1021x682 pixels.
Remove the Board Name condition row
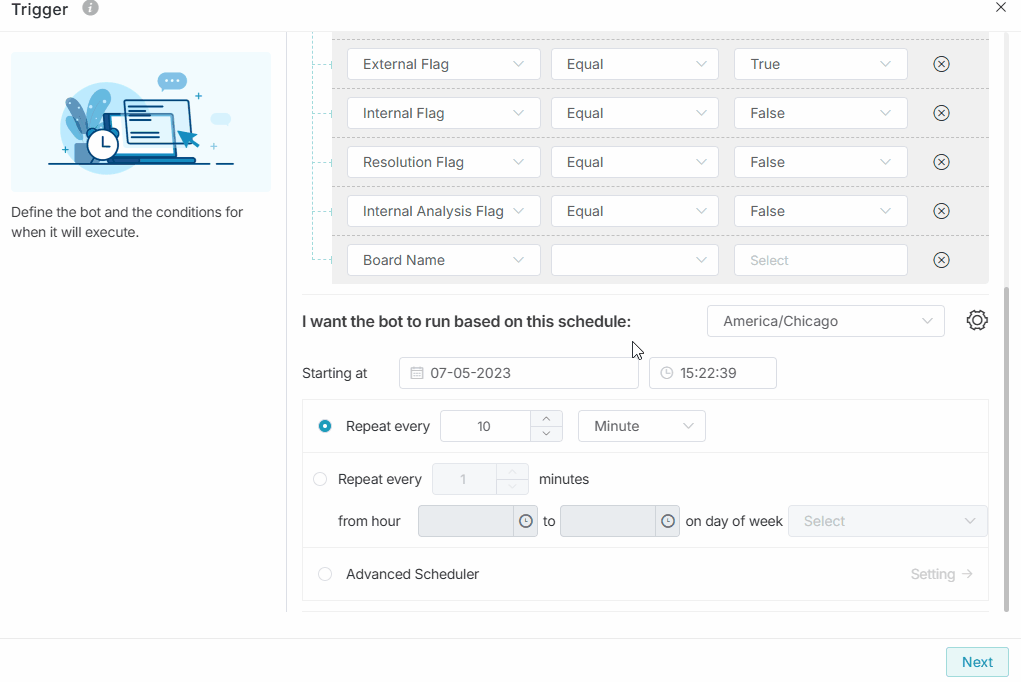pos(941,260)
